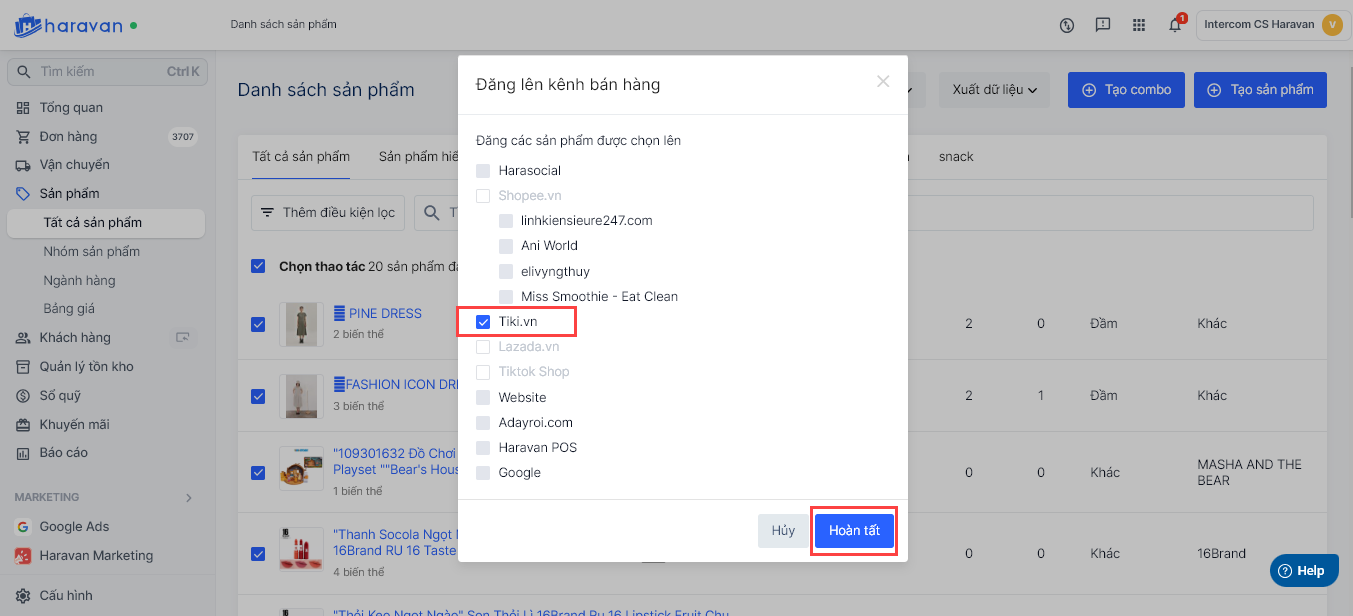The height and width of the screenshot is (616, 1353).
Task: Click the notification bell icon
Action: (x=1175, y=25)
